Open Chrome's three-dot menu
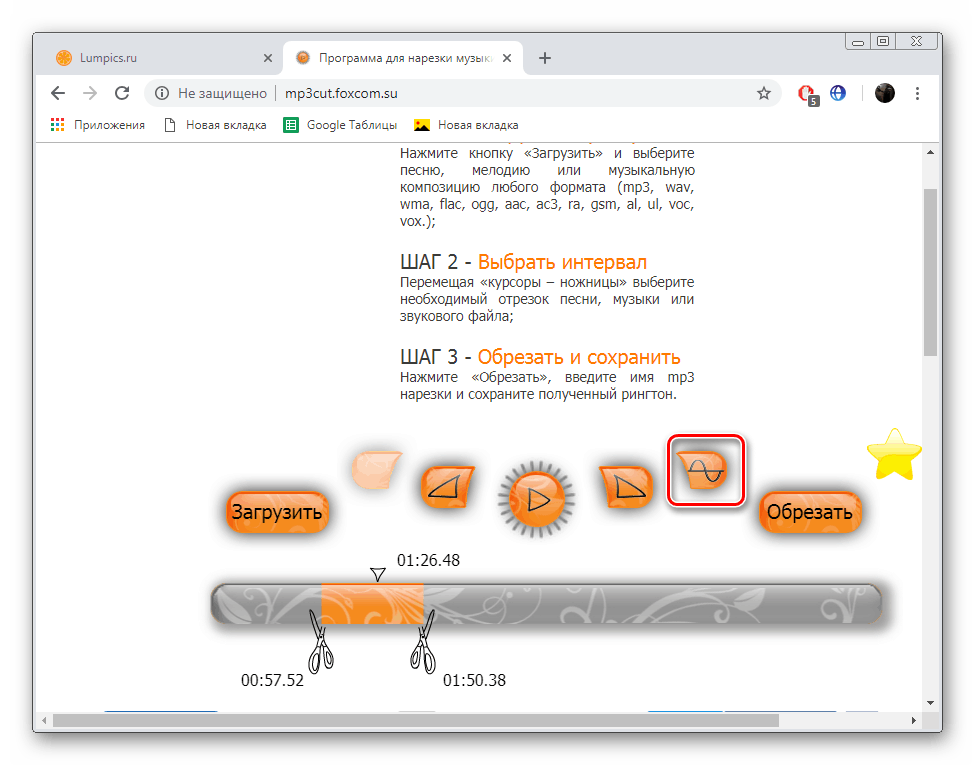 pos(917,92)
